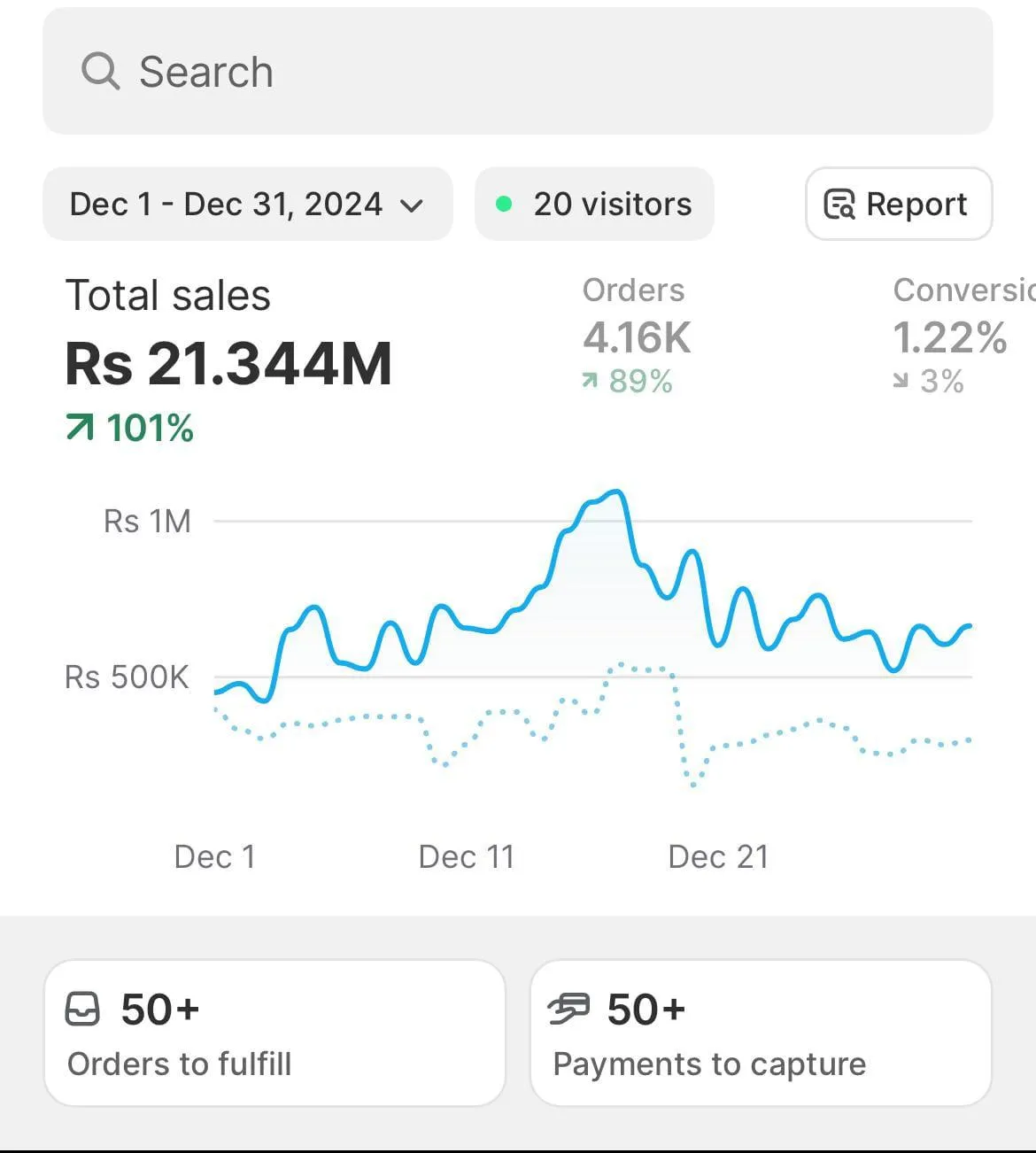Click the sales chart peak point
1036x1153 pixels.
pos(616,491)
